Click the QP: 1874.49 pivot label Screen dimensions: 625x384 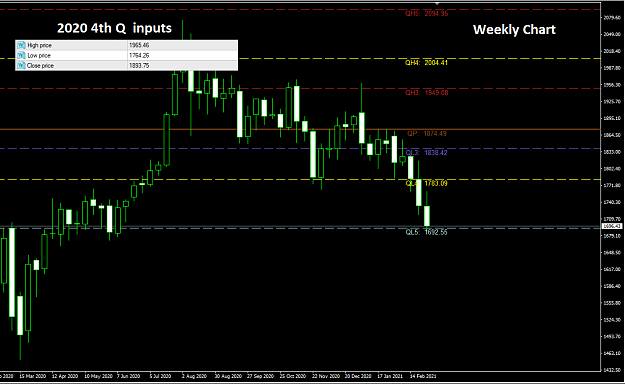(x=427, y=134)
